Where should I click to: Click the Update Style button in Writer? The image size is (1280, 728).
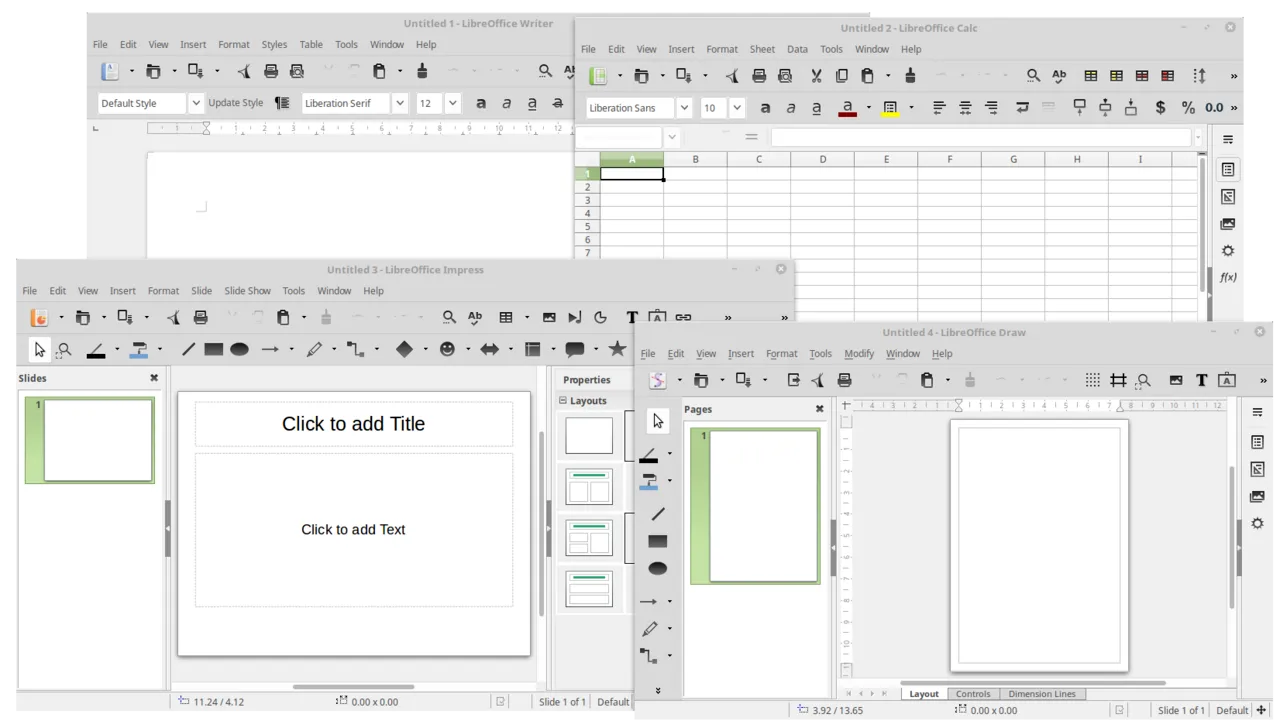[x=236, y=103]
